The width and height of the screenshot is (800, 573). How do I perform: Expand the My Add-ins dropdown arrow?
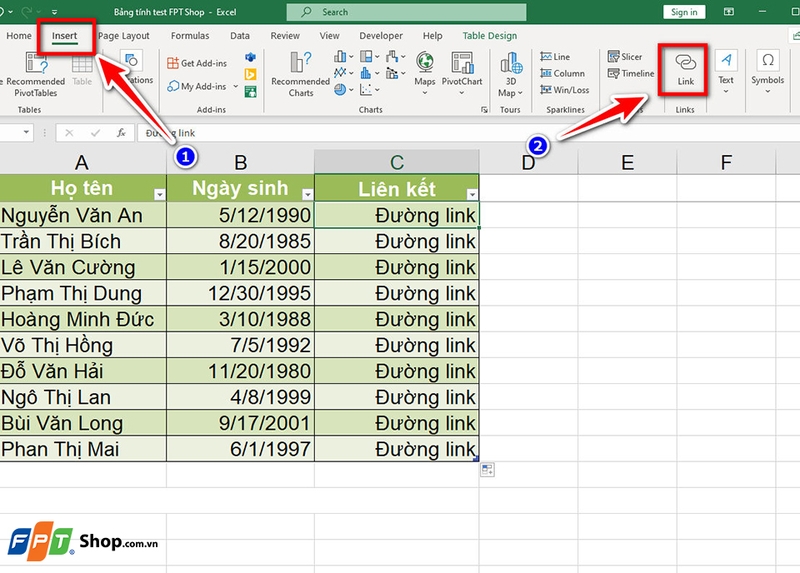click(235, 86)
